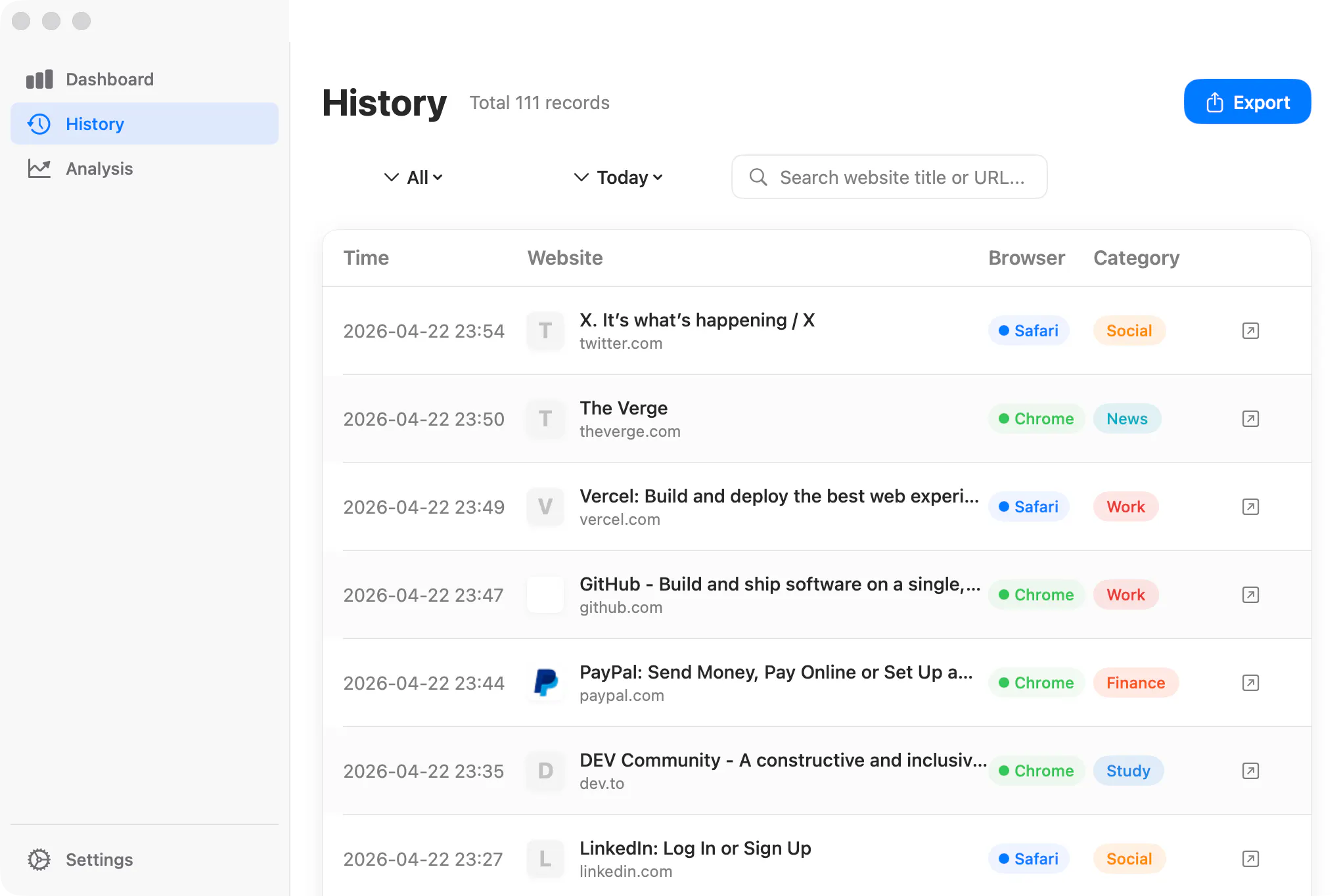Click Safari tag on twitter.com row
Viewport: 1343px width, 896px height.
pos(1028,331)
